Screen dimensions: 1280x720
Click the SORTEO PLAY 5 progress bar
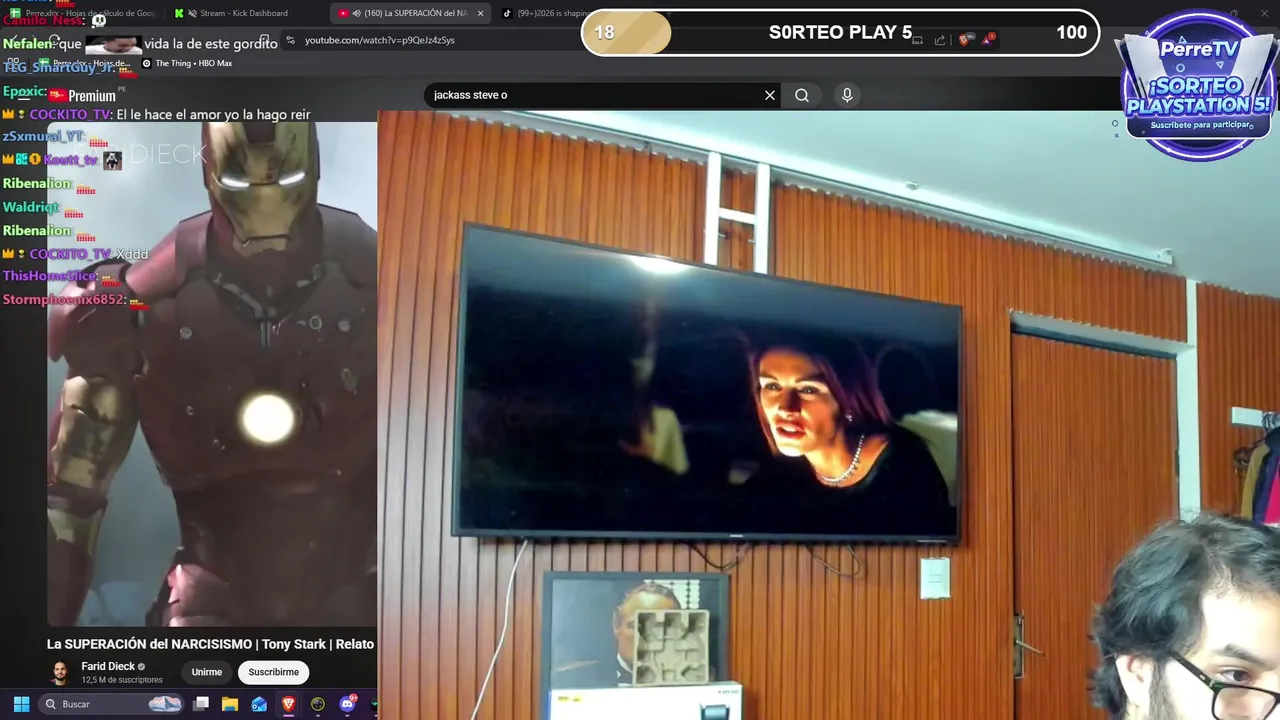coord(840,32)
